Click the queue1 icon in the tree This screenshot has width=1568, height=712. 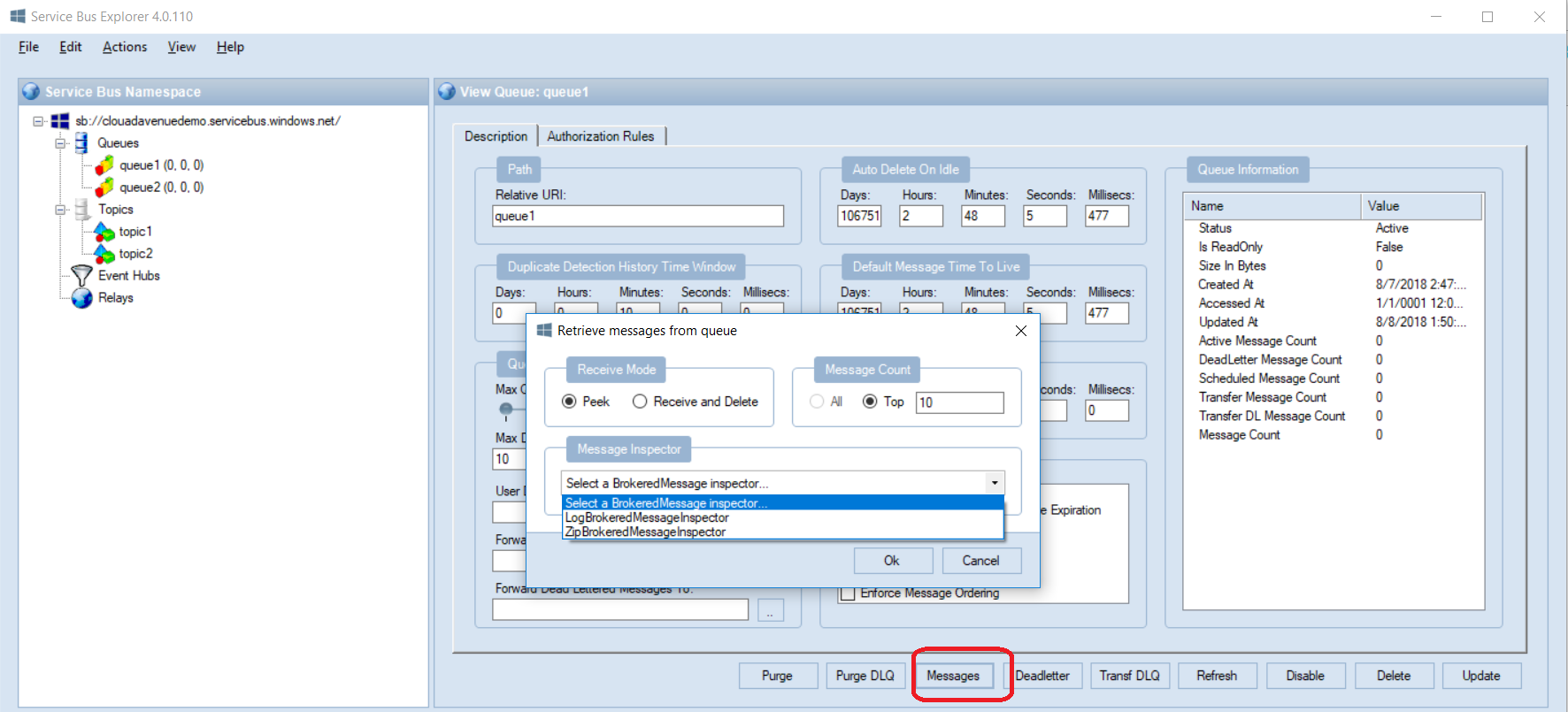coord(104,165)
